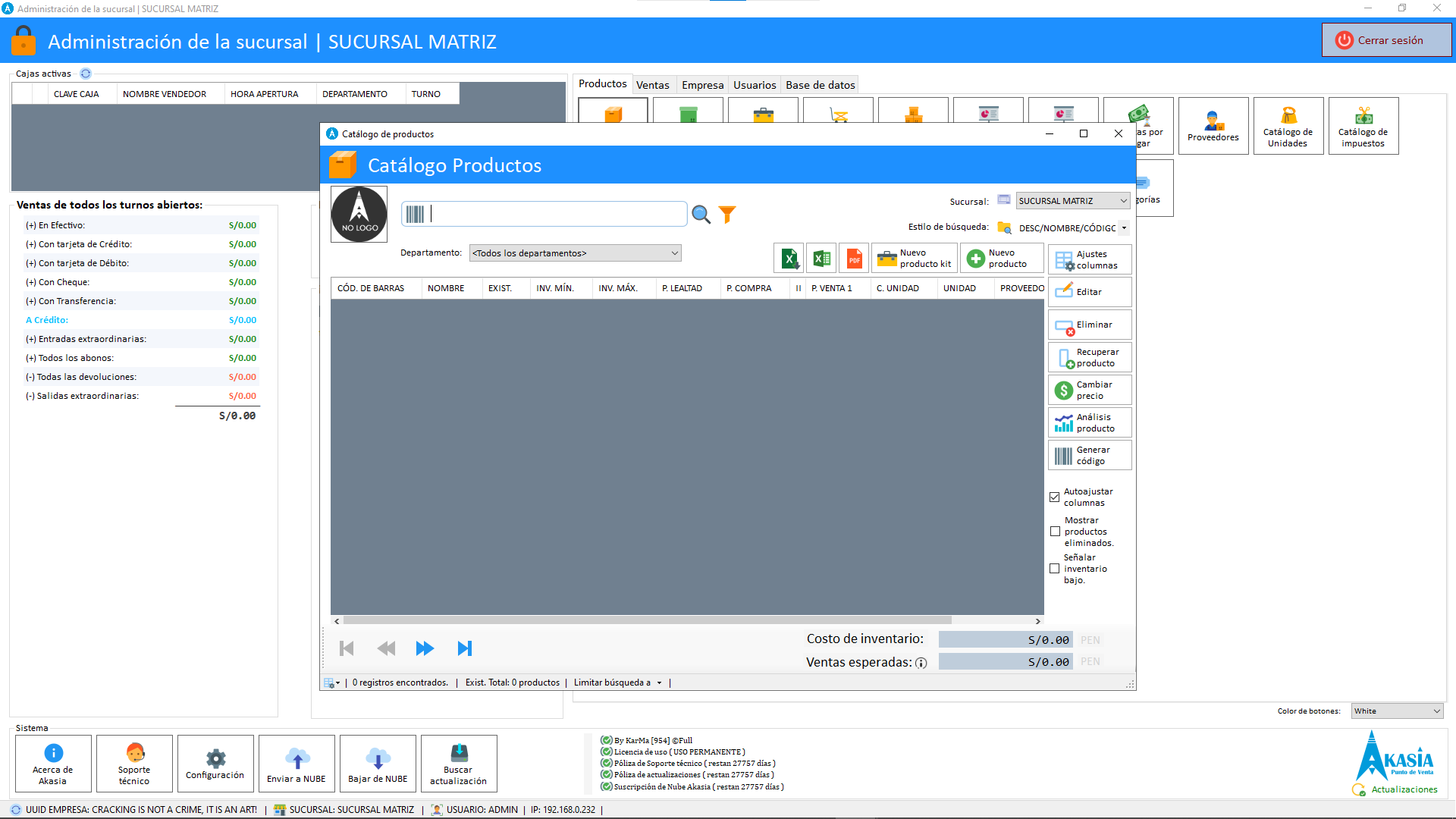Open status bar grid dropdown icon

point(332,682)
